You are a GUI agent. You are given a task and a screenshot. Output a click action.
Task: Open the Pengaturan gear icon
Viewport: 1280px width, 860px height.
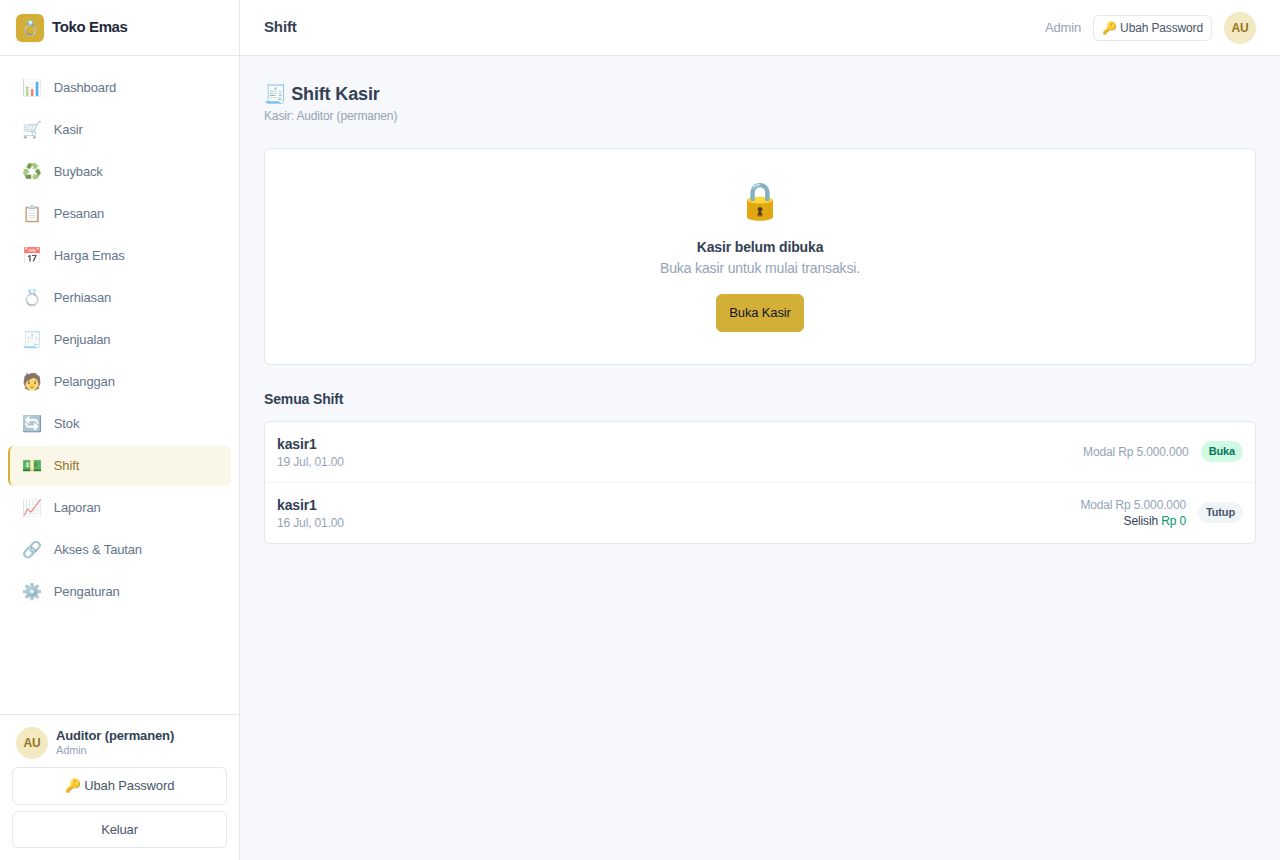(32, 592)
